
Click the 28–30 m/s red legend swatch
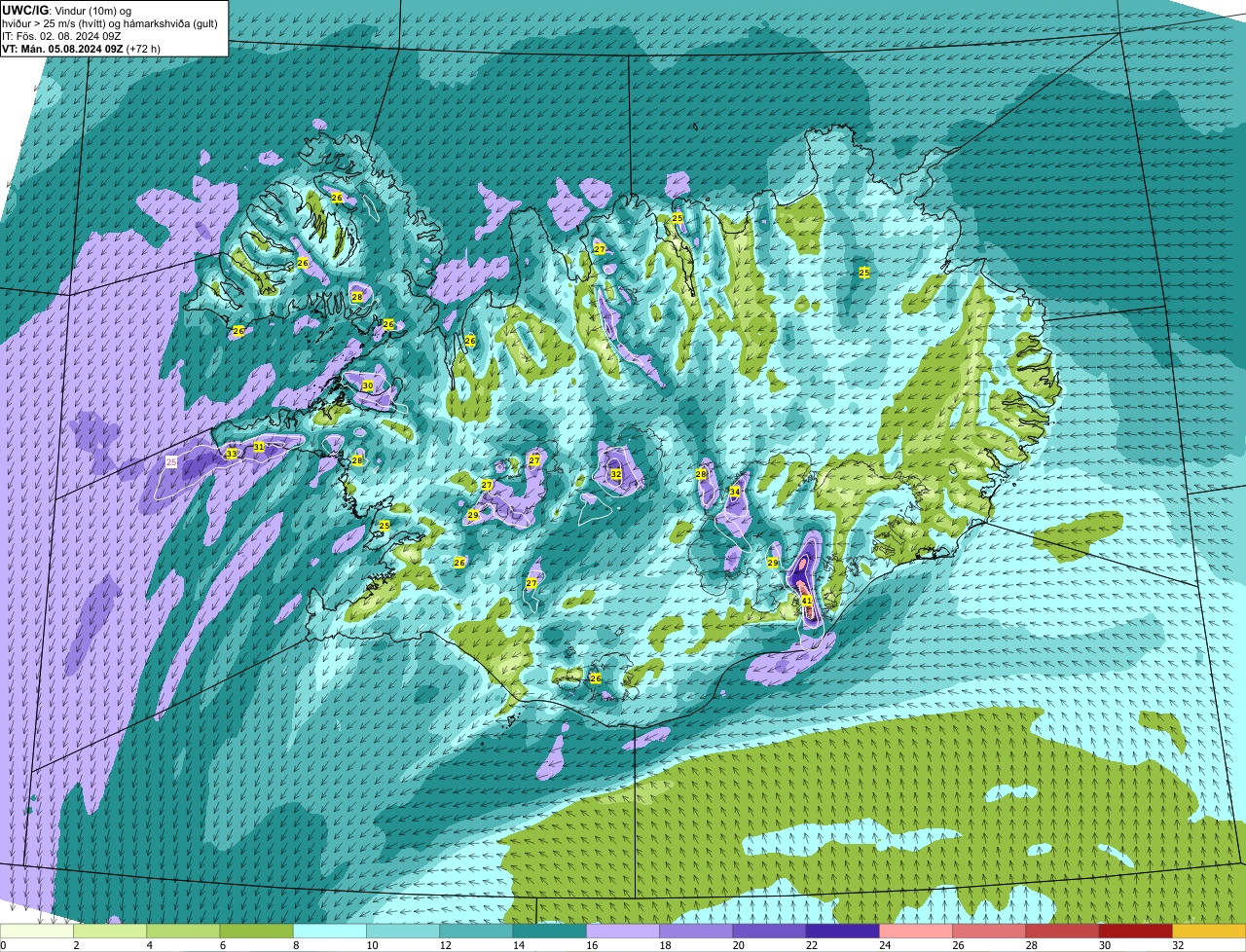[1062, 932]
